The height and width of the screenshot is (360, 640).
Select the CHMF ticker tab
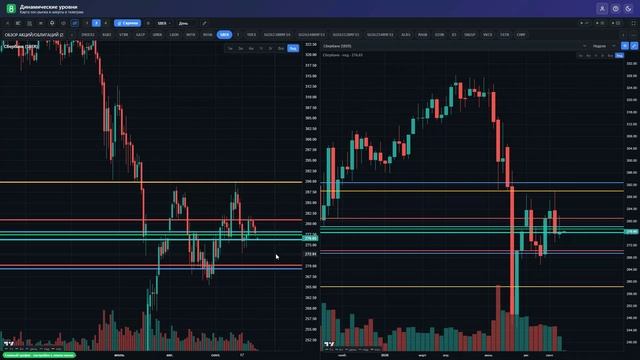(521, 35)
